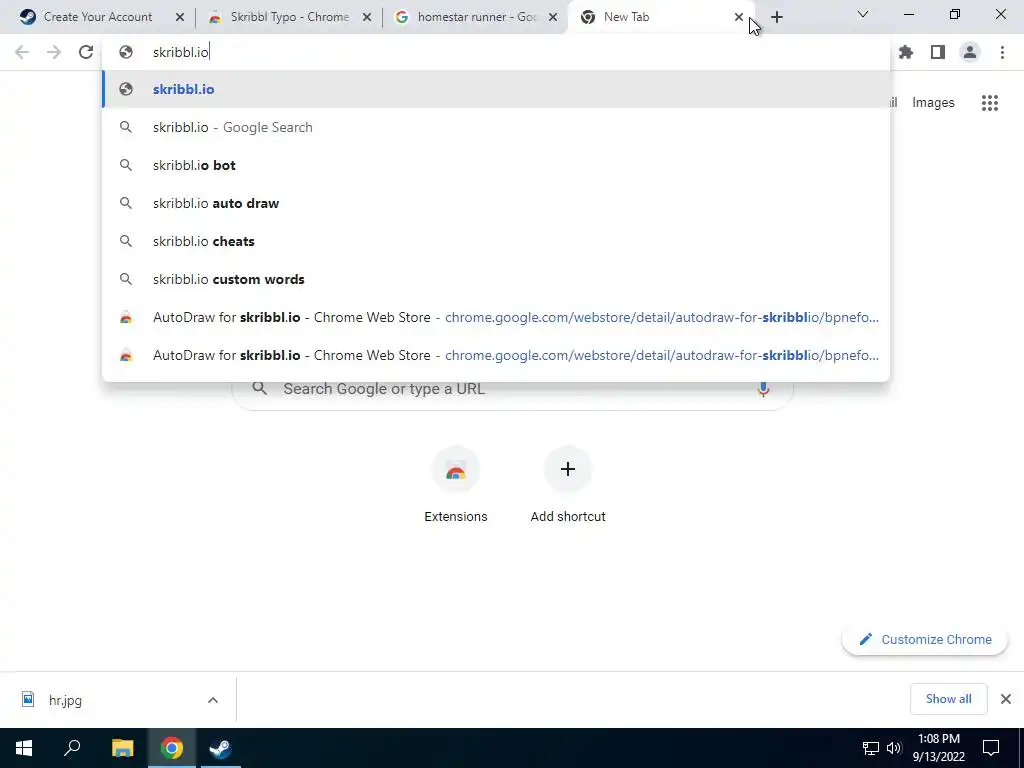
Task: Reload the page
Action: 86,52
